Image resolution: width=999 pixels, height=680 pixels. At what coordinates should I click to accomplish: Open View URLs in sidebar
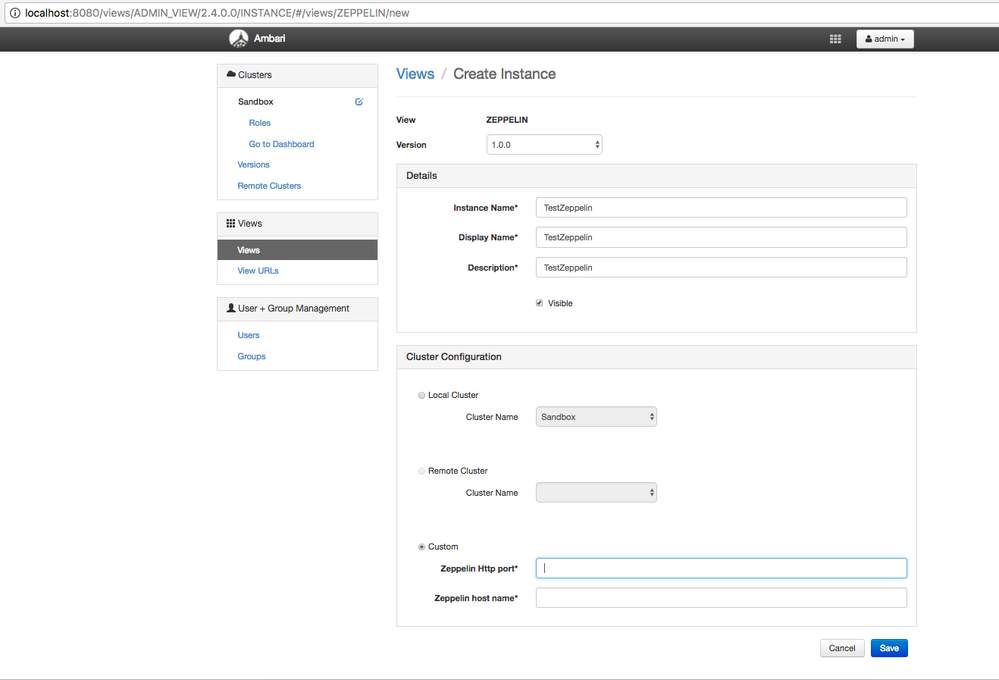click(x=258, y=271)
